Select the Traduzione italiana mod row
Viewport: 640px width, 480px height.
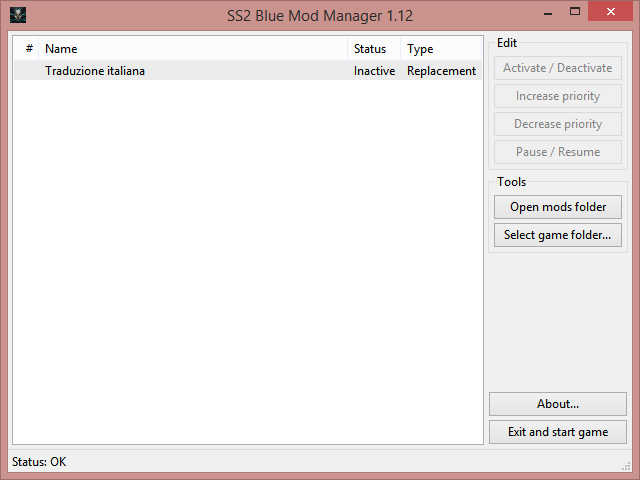click(247, 71)
